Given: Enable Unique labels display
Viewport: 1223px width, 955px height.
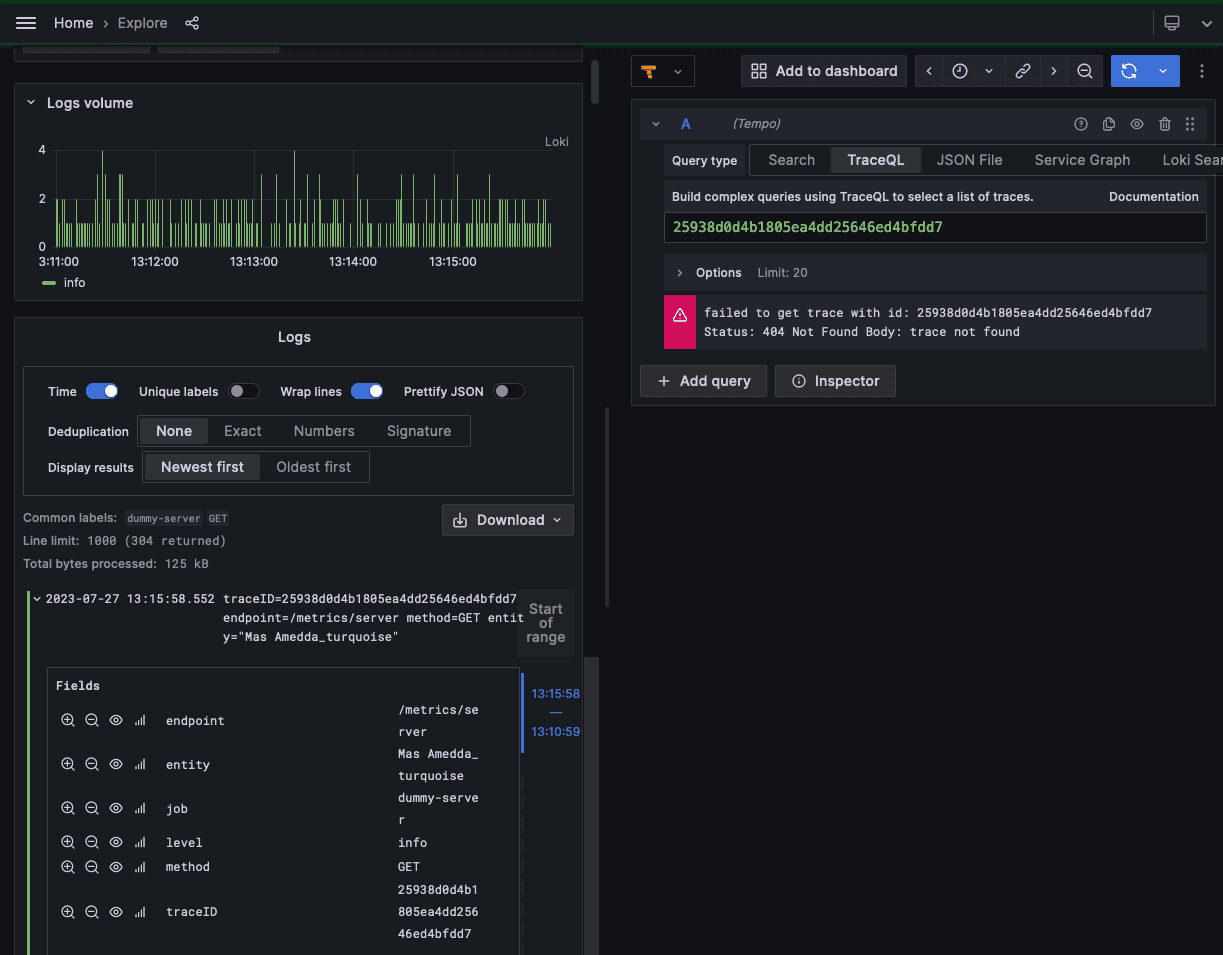Looking at the screenshot, I should (x=244, y=391).
